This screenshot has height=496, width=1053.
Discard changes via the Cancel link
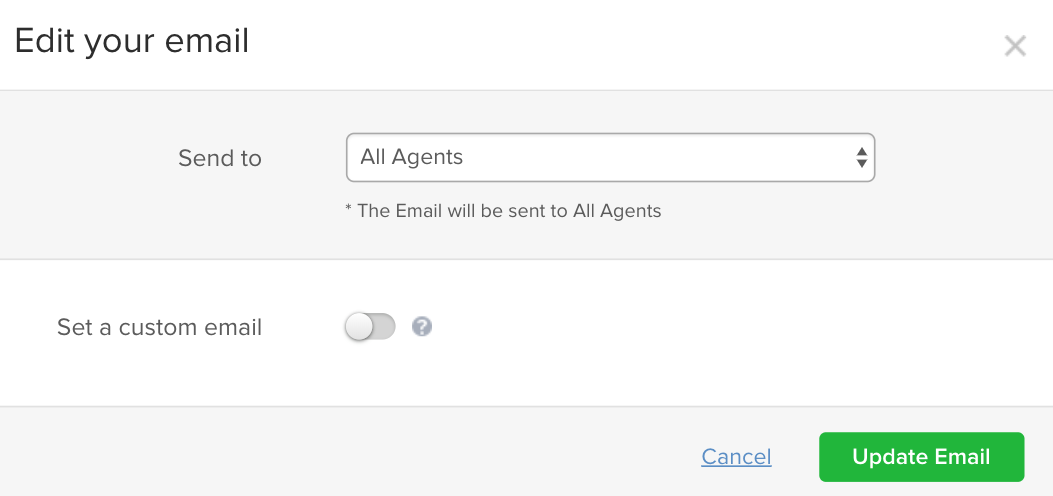736,457
